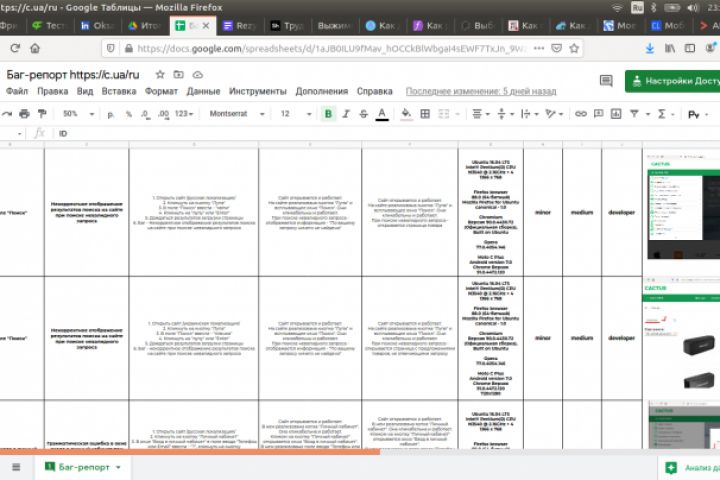Decrease decimal places
The image size is (720, 480).
145,114
